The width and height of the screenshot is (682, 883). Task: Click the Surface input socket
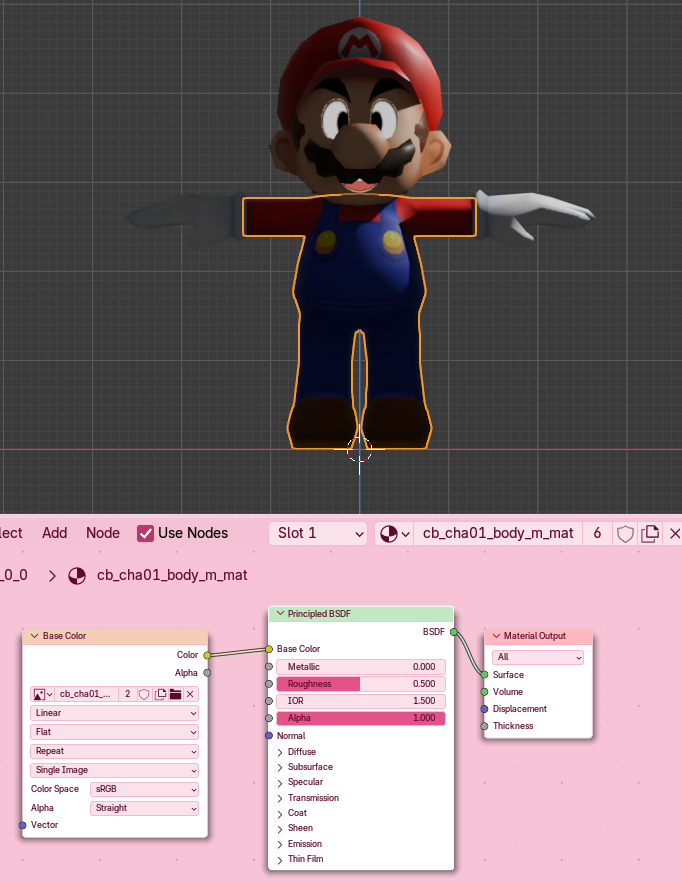pyautogui.click(x=484, y=675)
